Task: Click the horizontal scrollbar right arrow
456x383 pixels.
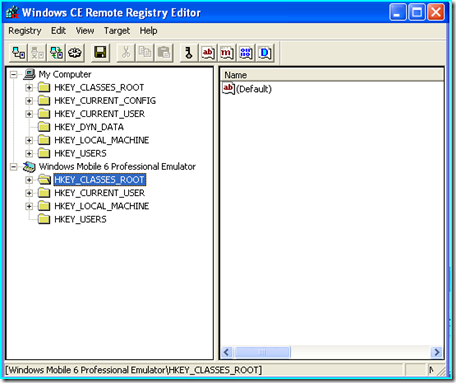Action: 436,352
